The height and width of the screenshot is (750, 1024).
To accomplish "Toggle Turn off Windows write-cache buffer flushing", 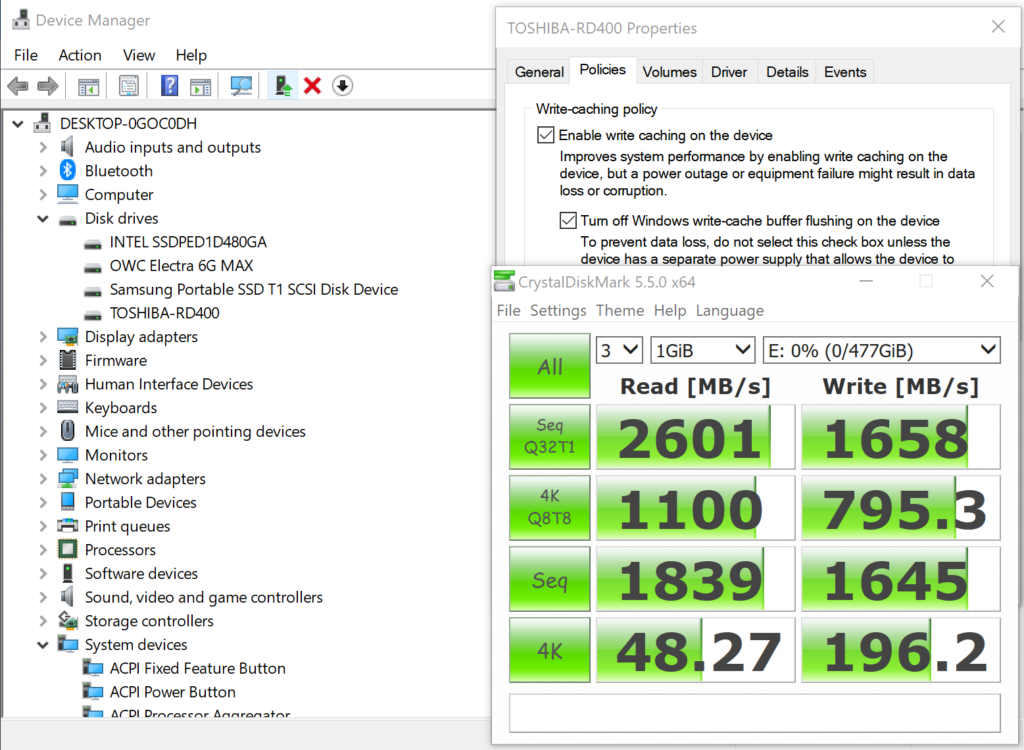I will point(568,220).
